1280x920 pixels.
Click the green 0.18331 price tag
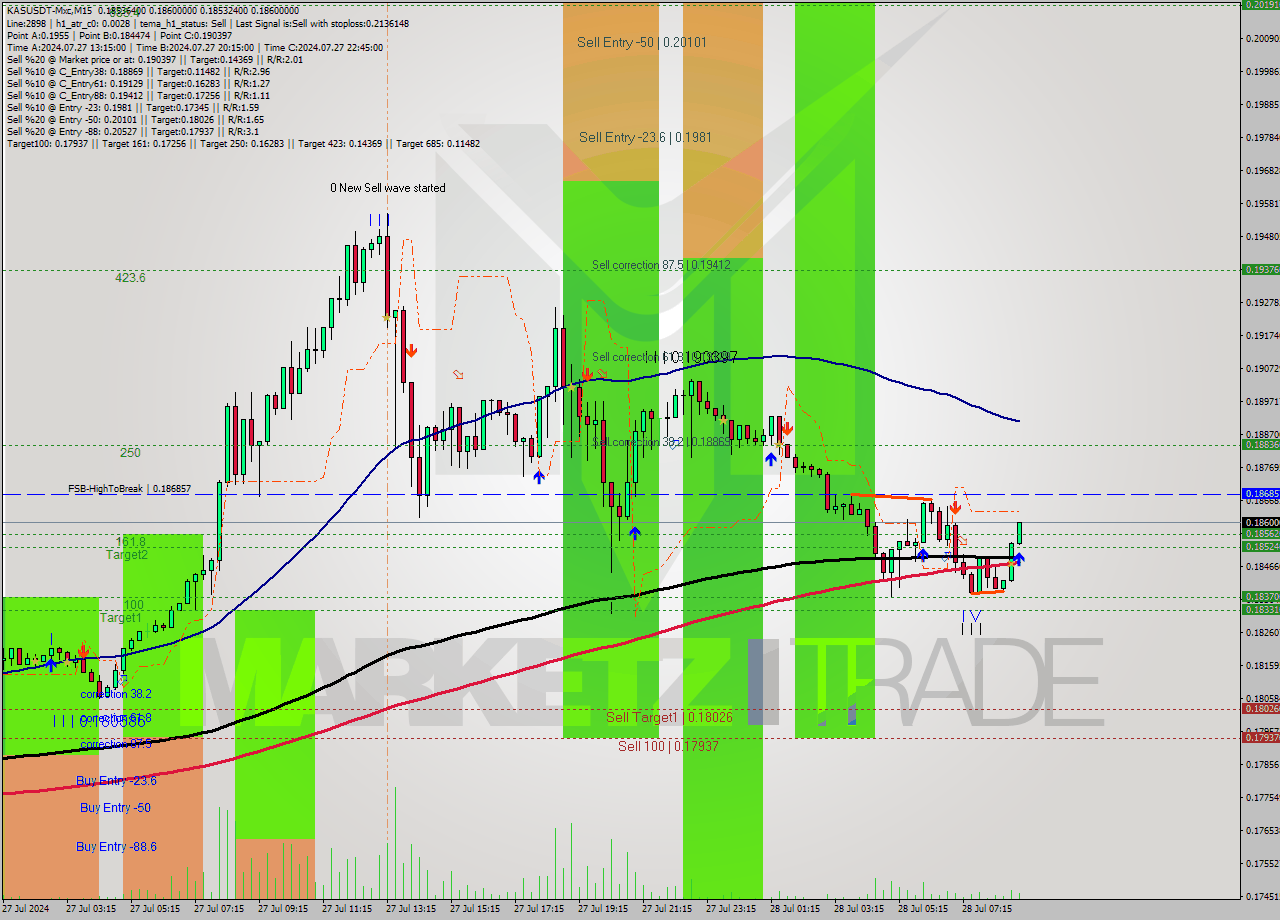[x=1260, y=609]
